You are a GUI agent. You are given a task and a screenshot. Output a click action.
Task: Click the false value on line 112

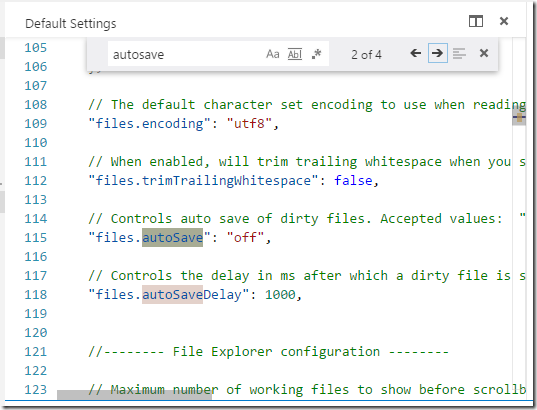(353, 181)
